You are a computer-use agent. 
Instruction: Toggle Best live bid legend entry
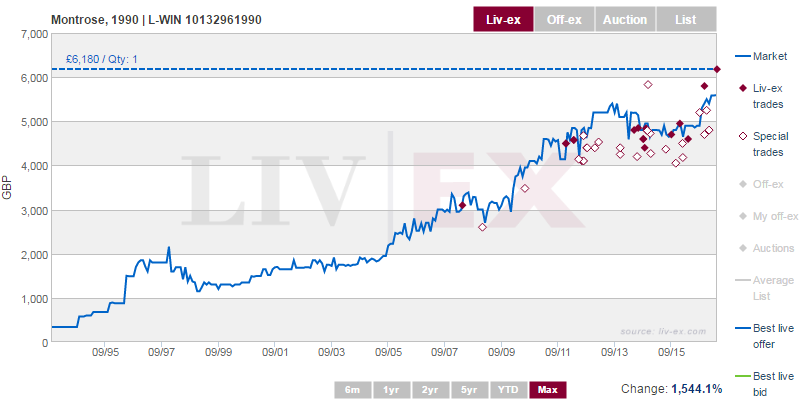pyautogui.click(x=764, y=384)
